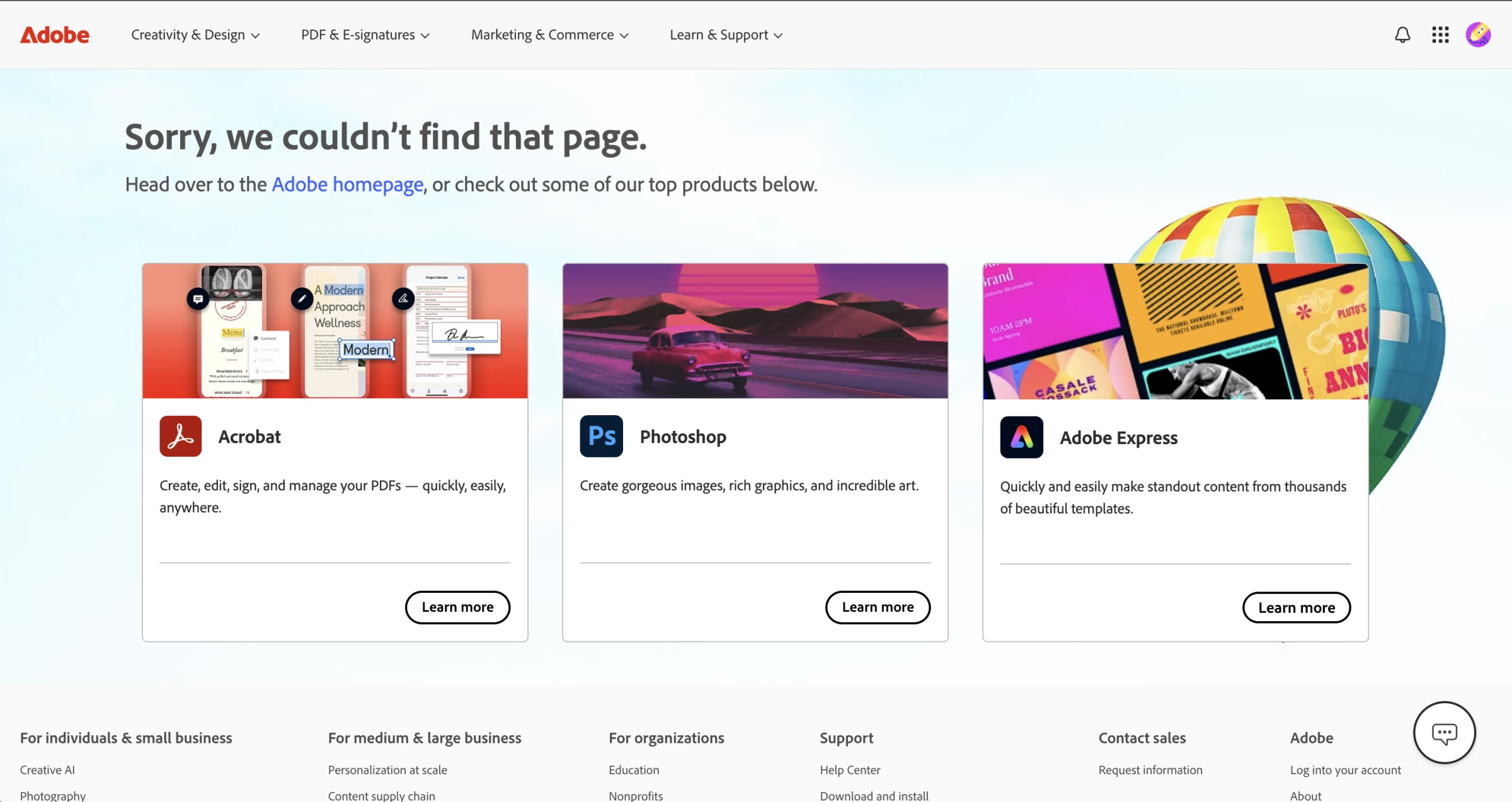Screen dimensions: 1512x802
Task: Click Learn more under Acrobat
Action: (458, 607)
